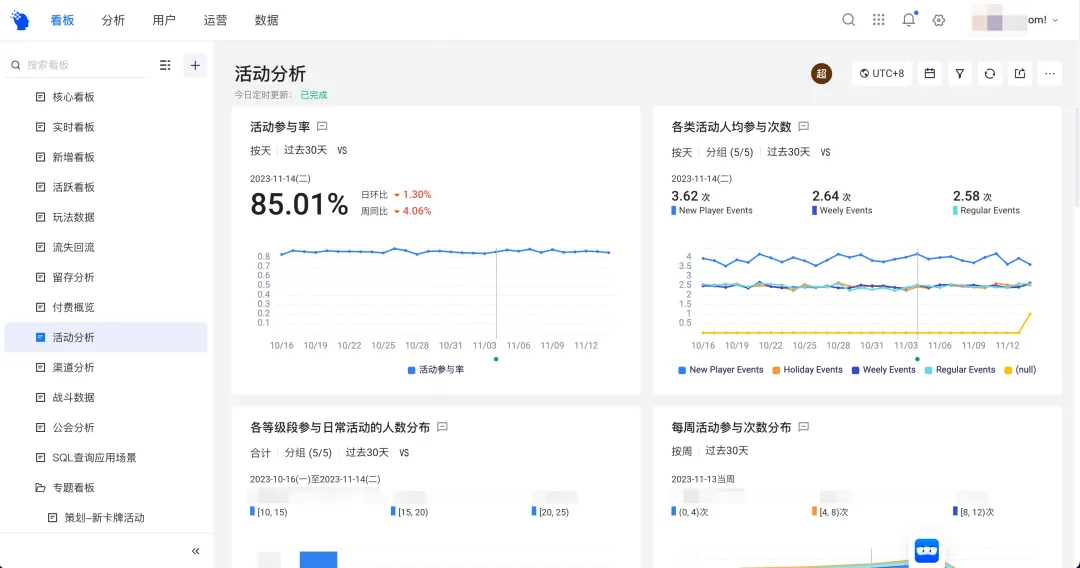Collapse the sidebar with double chevron
Viewport: 1080px width, 568px height.
[196, 551]
